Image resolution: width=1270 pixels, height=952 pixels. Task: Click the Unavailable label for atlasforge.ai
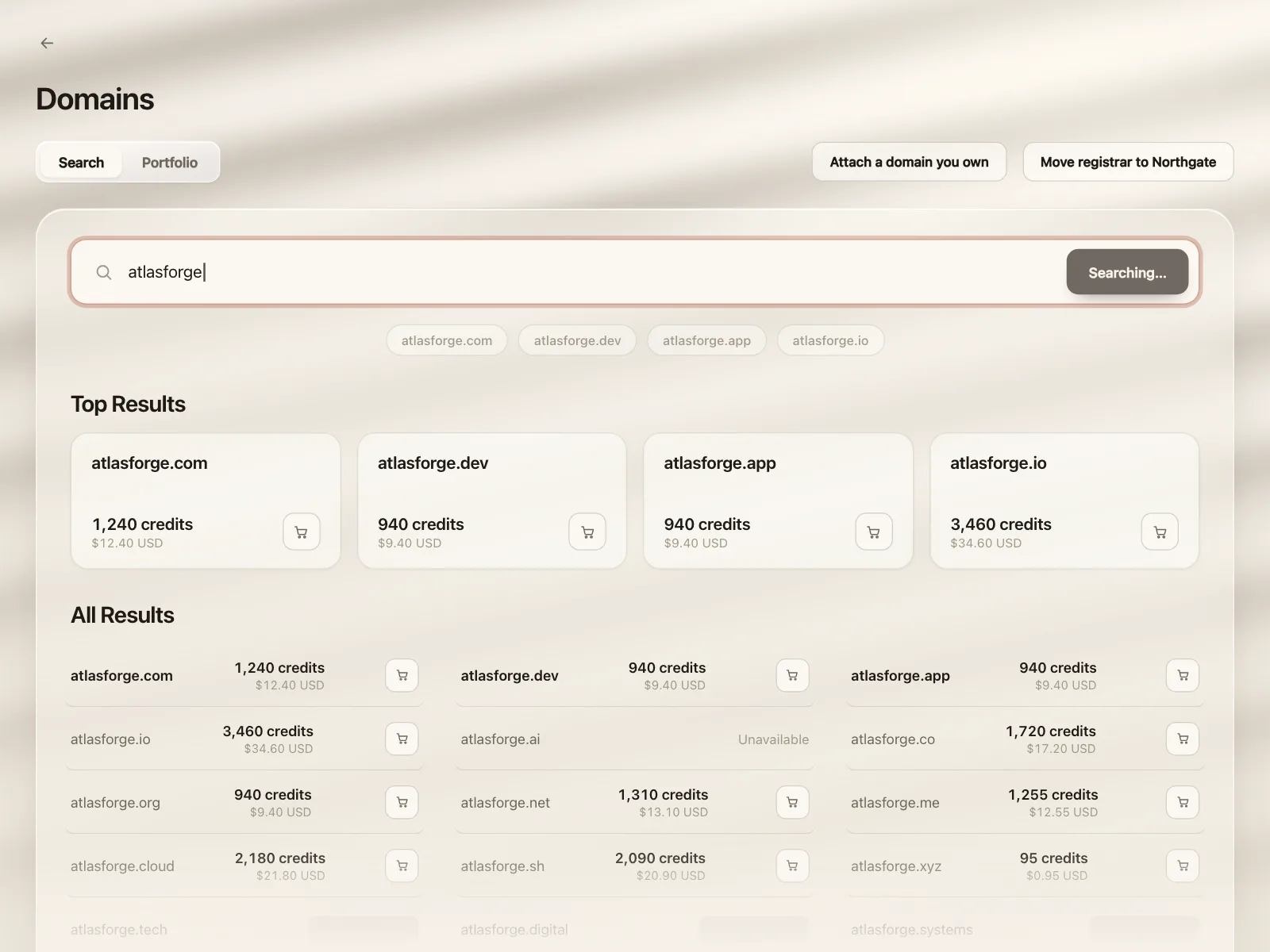point(773,739)
